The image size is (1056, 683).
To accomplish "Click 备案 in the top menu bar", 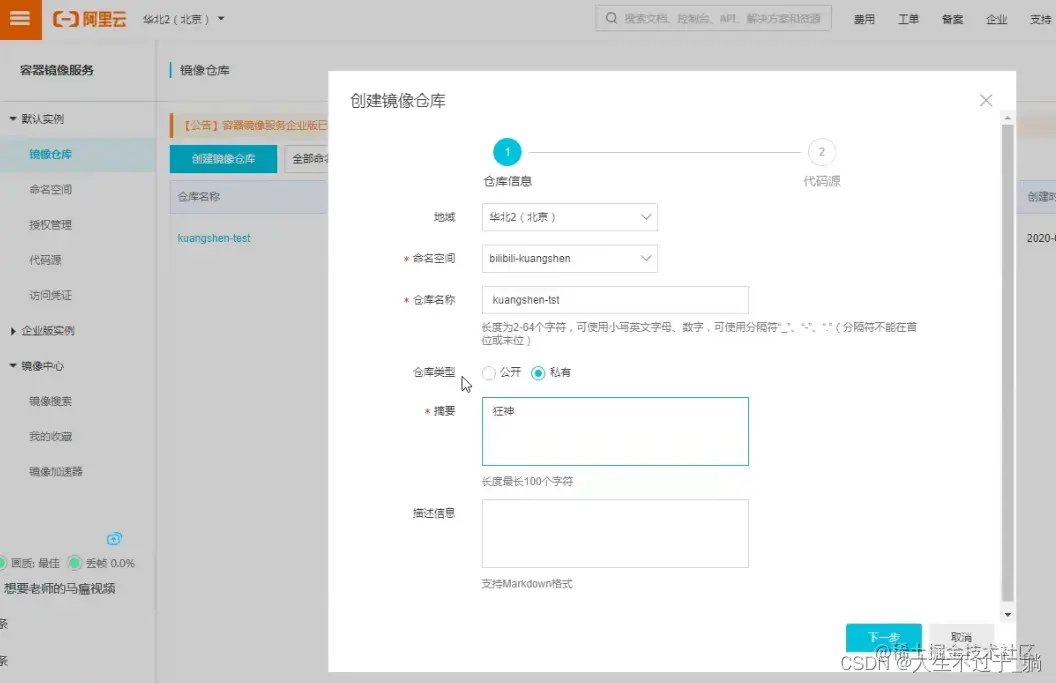I will tap(951, 18).
